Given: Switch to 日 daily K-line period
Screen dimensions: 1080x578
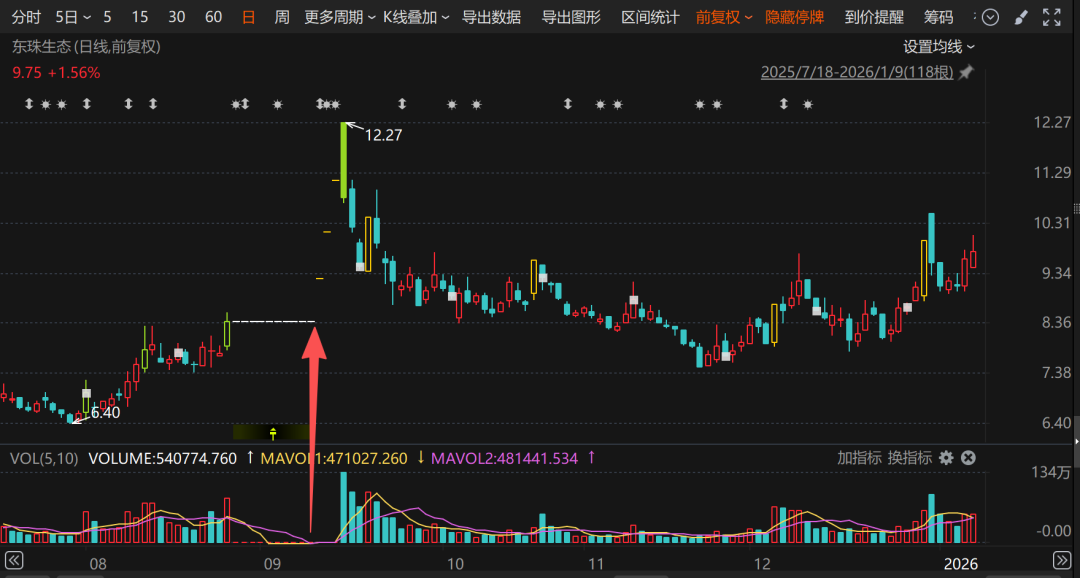Looking at the screenshot, I should [248, 17].
